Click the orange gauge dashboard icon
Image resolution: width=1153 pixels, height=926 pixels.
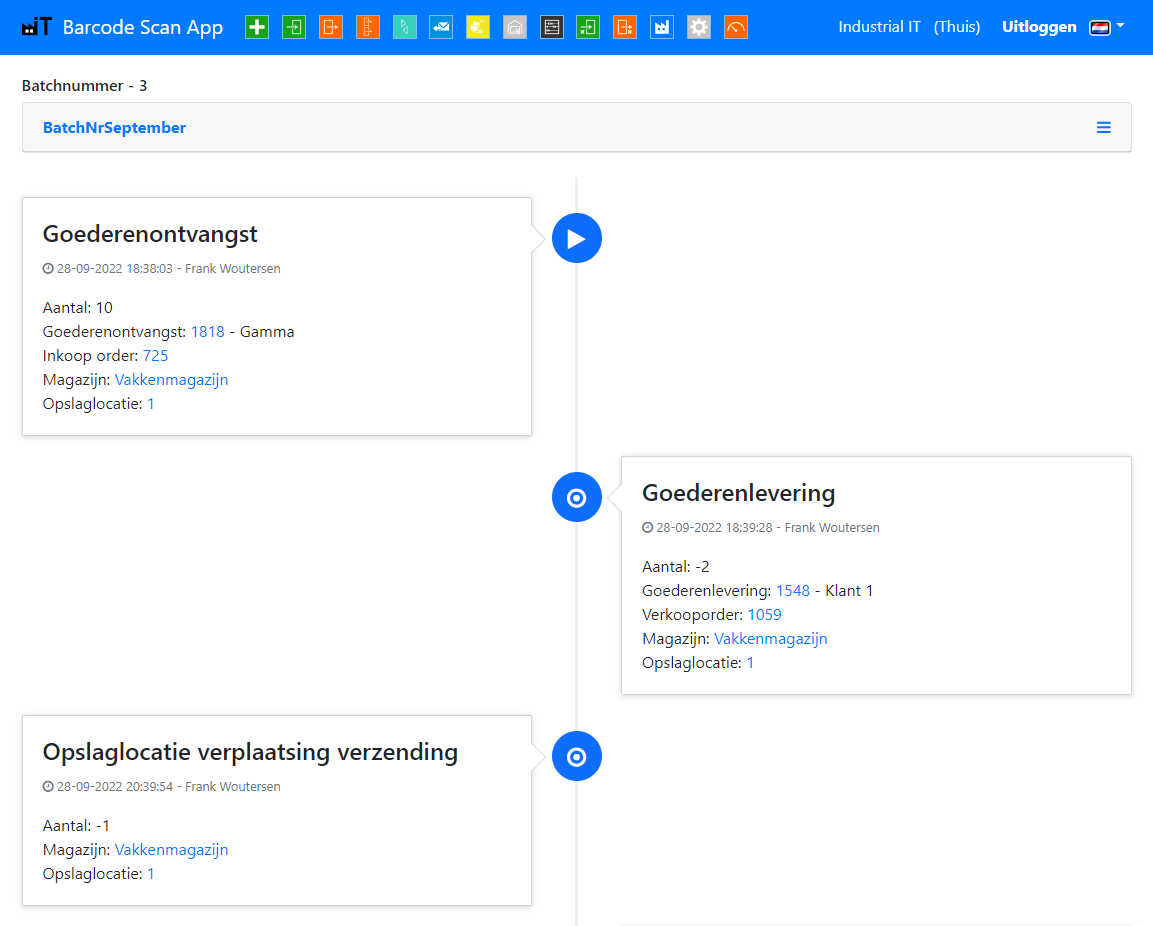pyautogui.click(x=735, y=27)
